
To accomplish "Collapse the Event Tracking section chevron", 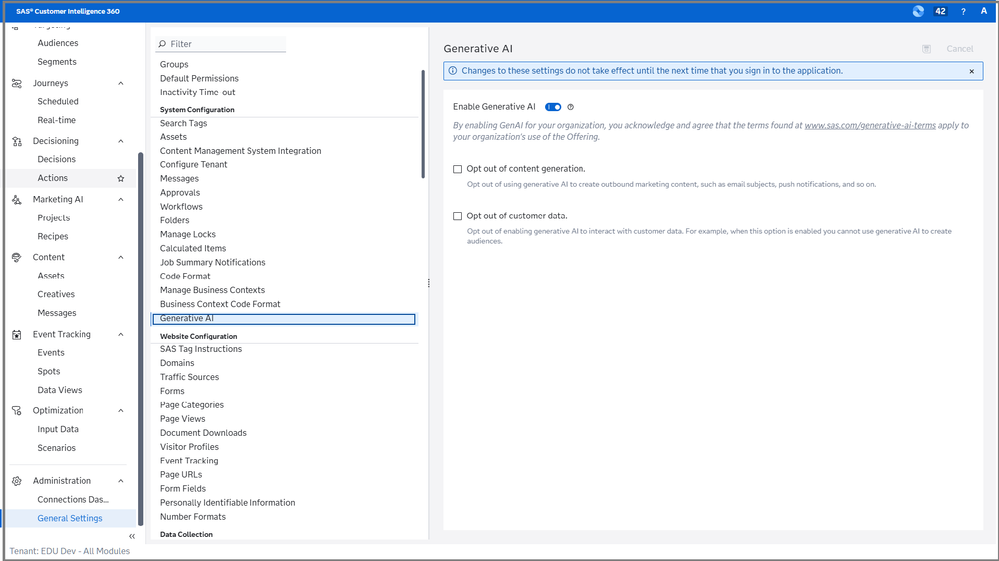I will point(121,334).
